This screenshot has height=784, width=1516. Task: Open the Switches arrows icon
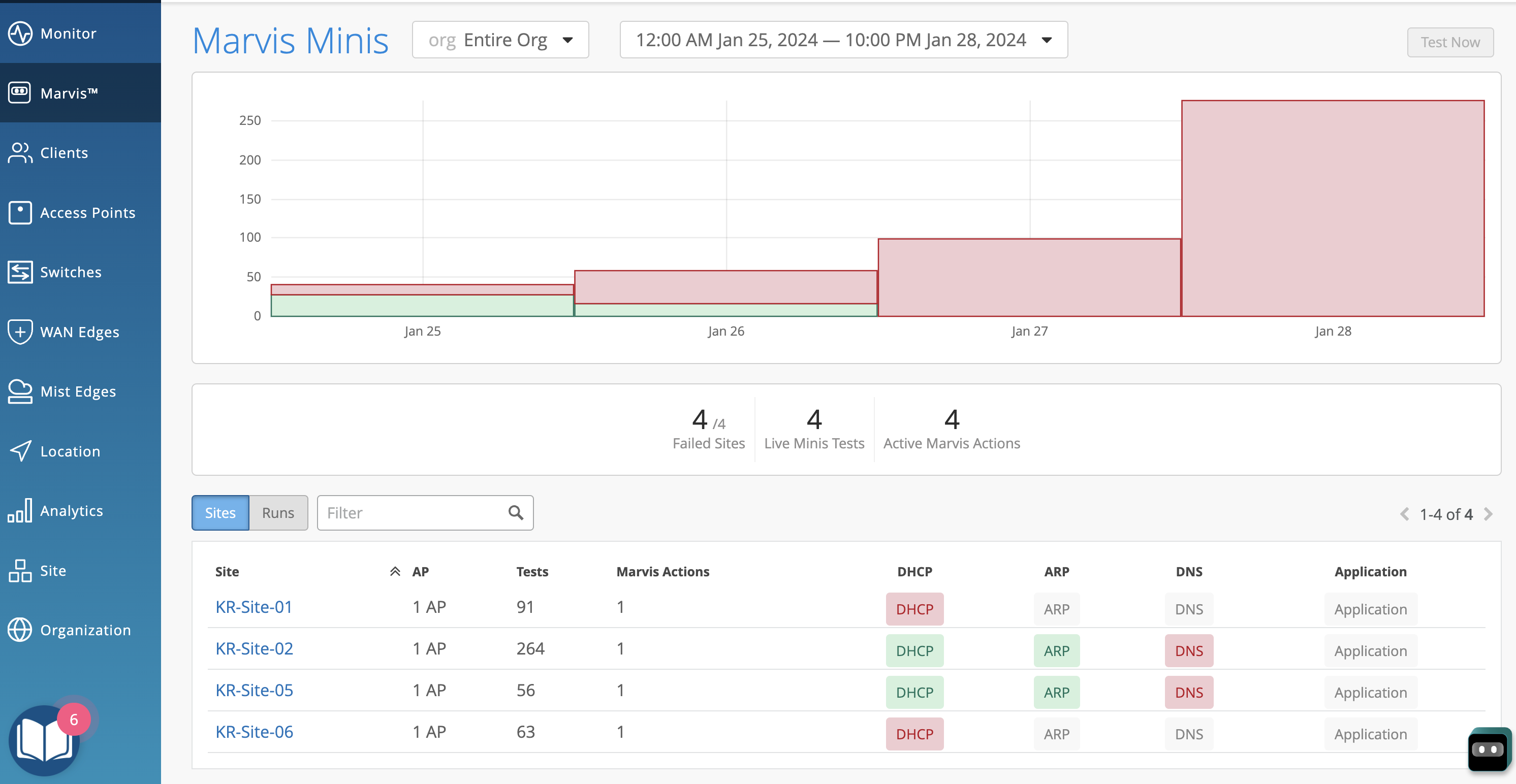20,272
